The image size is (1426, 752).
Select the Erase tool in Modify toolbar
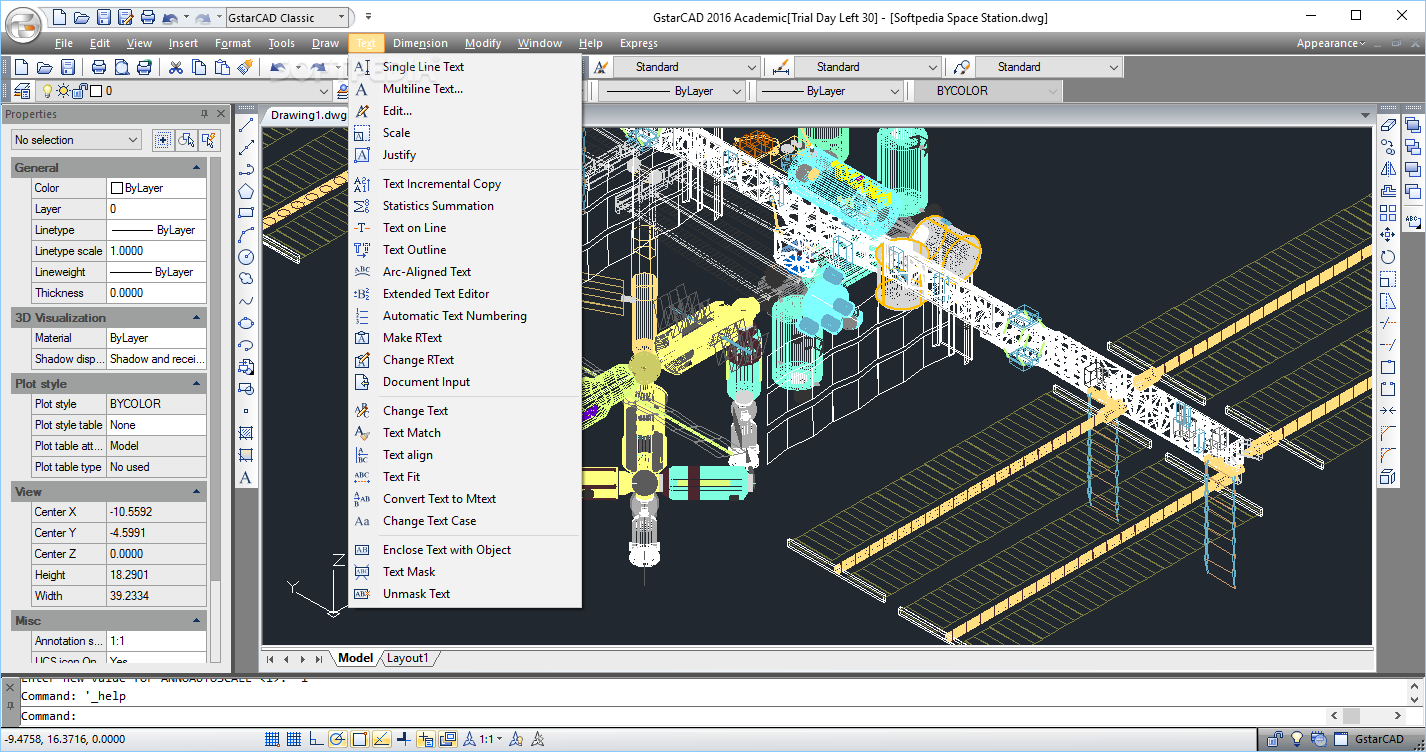tap(1388, 125)
